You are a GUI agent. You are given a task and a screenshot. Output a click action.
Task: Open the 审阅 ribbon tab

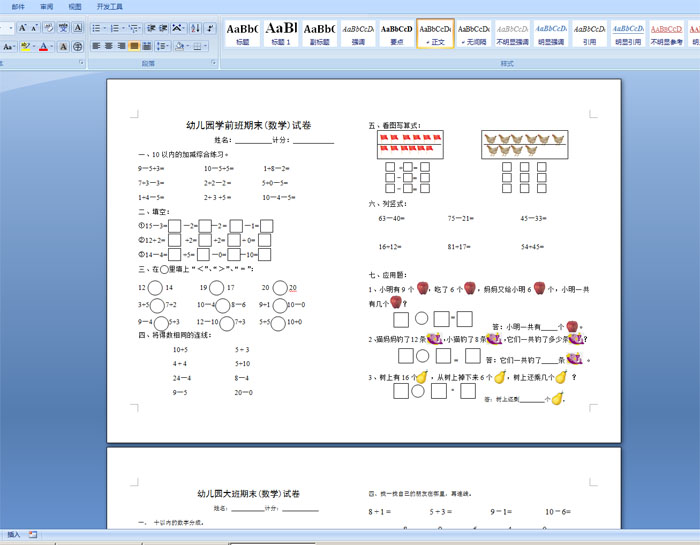(46, 7)
